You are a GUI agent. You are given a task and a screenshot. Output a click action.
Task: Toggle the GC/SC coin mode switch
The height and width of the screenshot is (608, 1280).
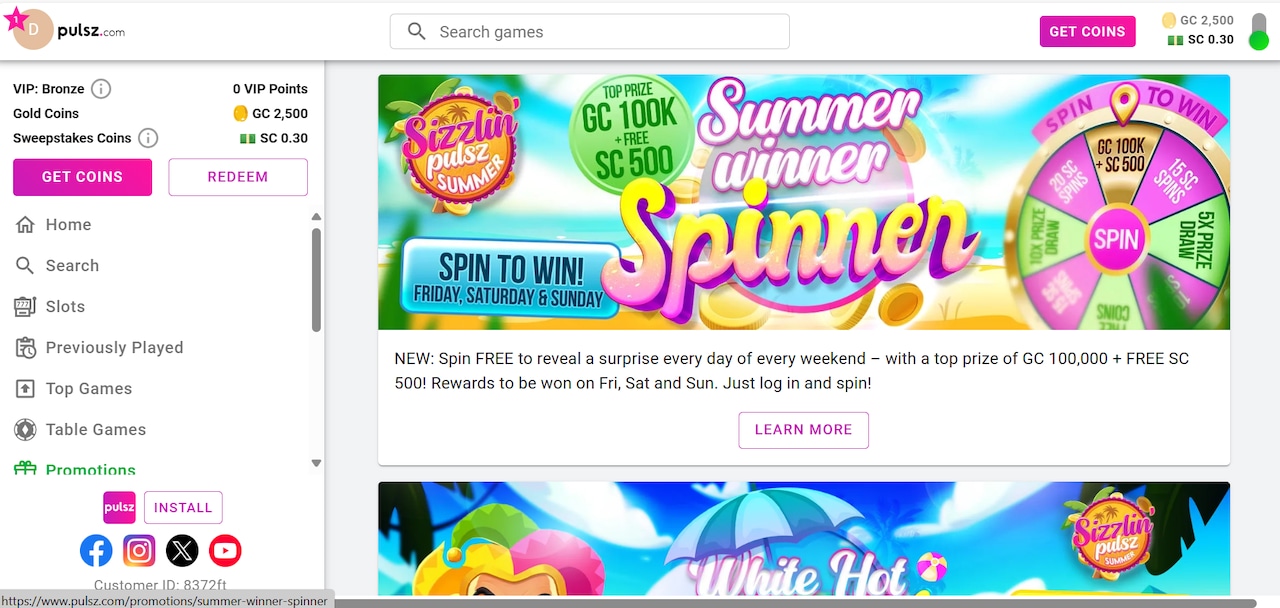pos(1259,31)
